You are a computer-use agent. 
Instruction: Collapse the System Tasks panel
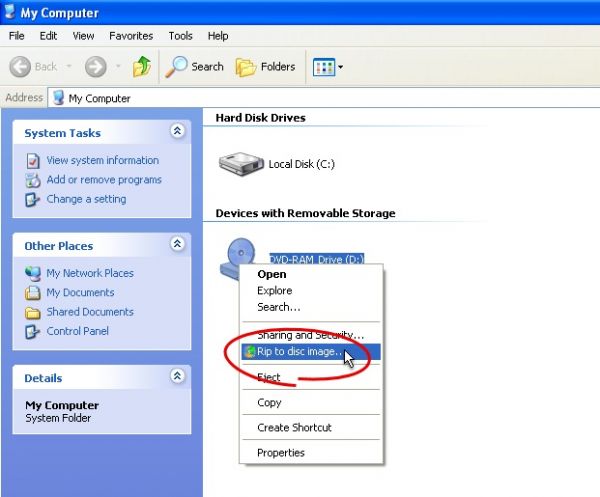[177, 131]
